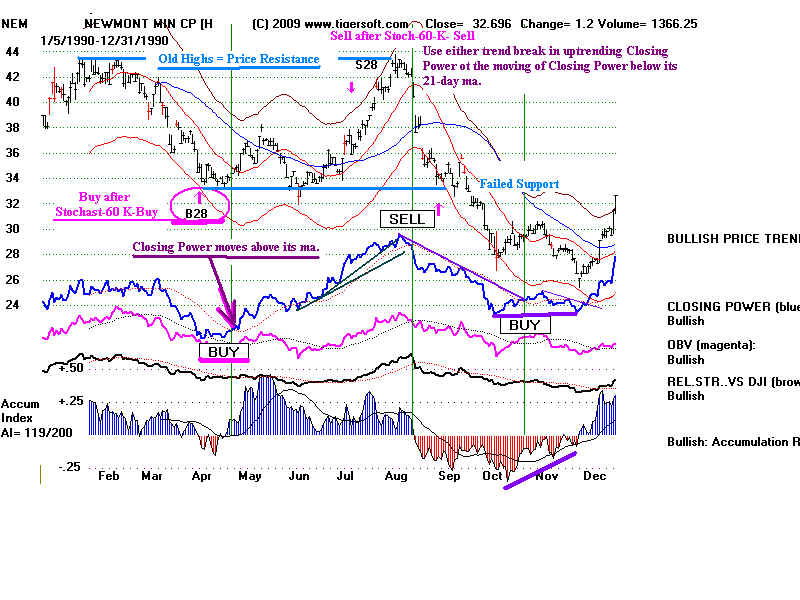800x600 pixels.
Task: Select the 'Old Highs = Price Resistance' annotation
Action: (238, 59)
